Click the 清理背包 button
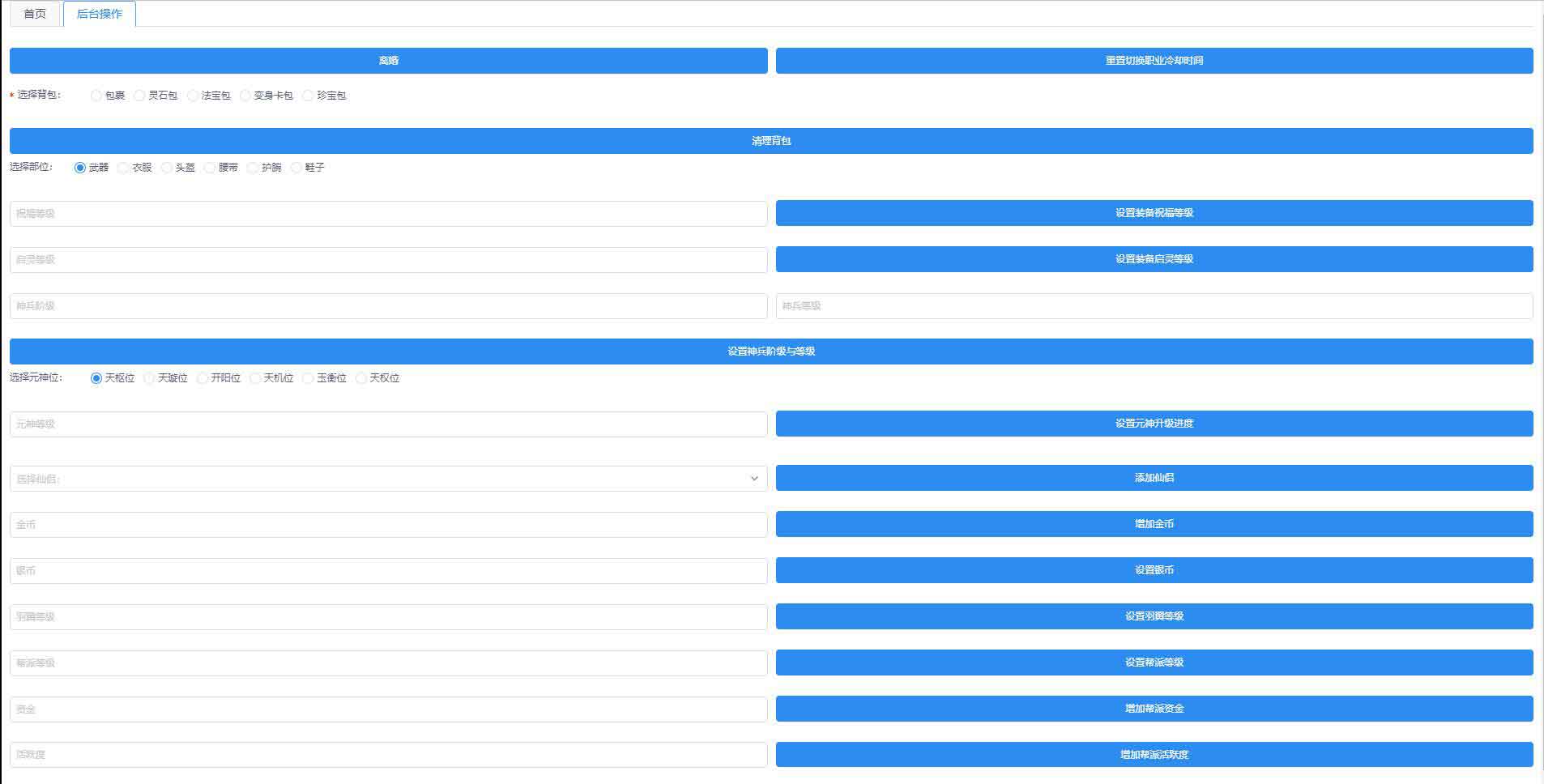 click(771, 141)
